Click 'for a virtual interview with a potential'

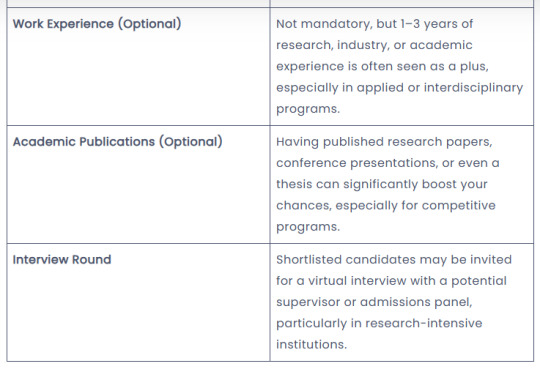point(391,281)
